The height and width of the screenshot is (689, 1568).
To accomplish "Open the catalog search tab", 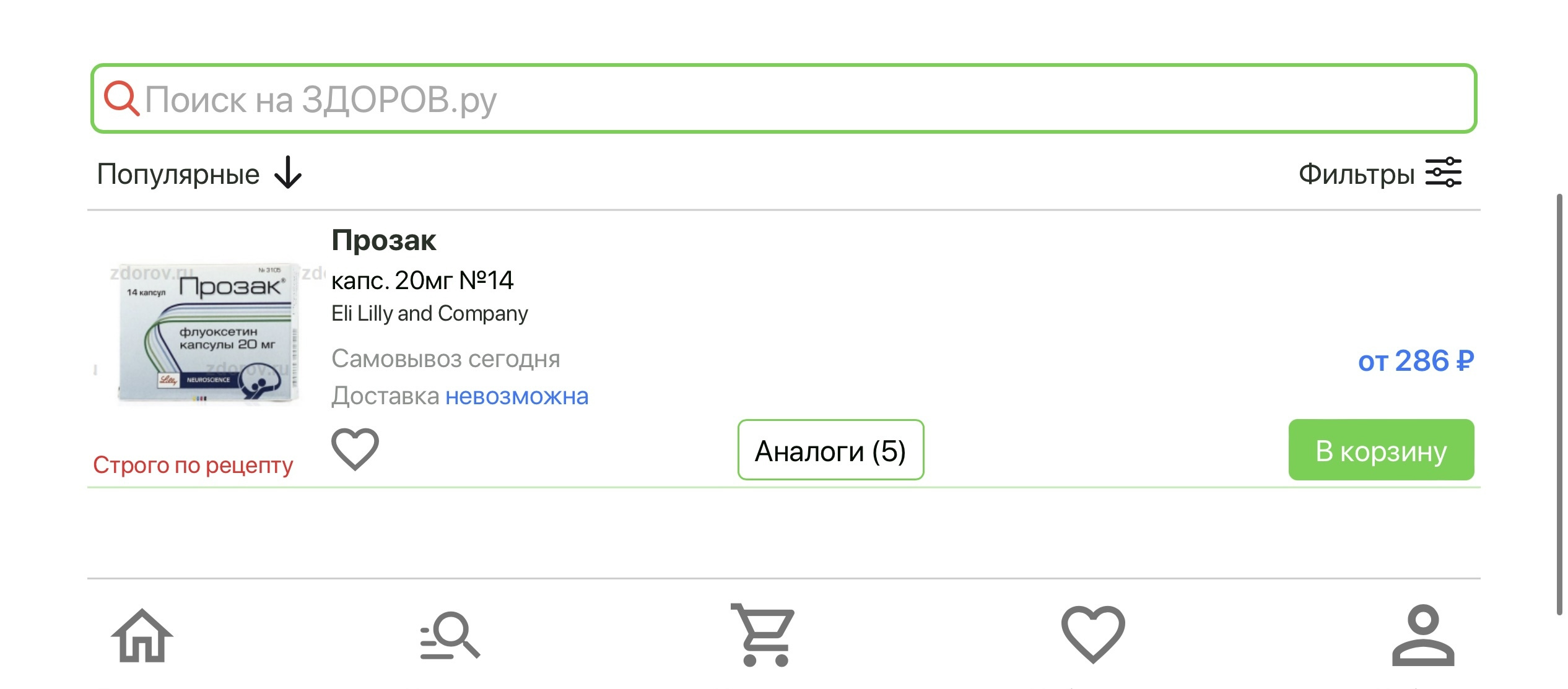I will point(450,636).
